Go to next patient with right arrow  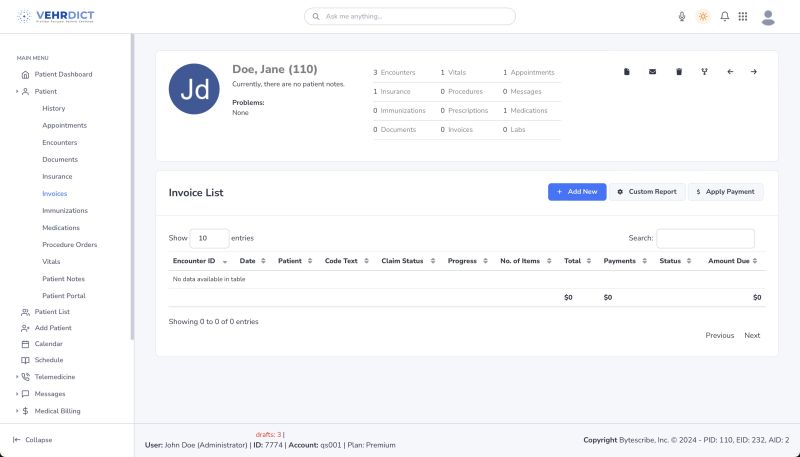pos(754,72)
